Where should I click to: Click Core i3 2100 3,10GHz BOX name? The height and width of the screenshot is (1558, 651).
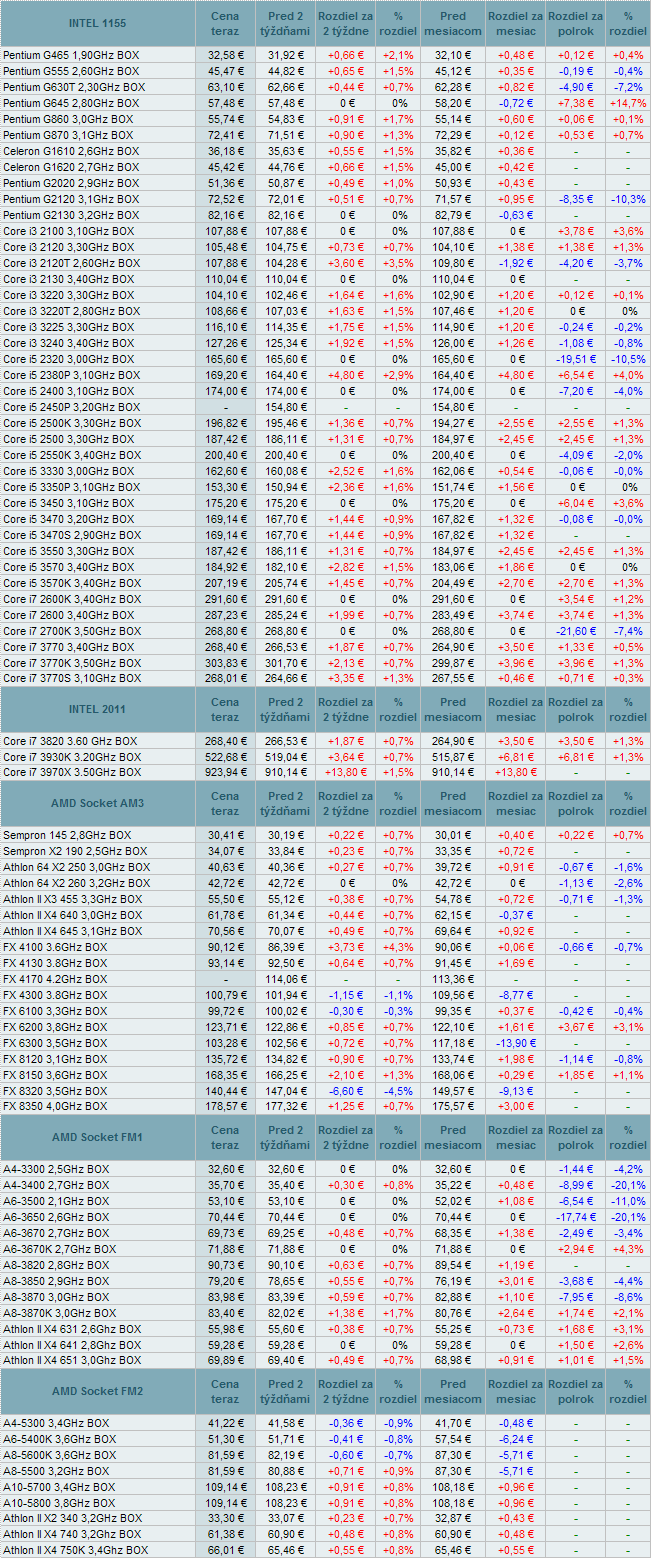[x=68, y=231]
